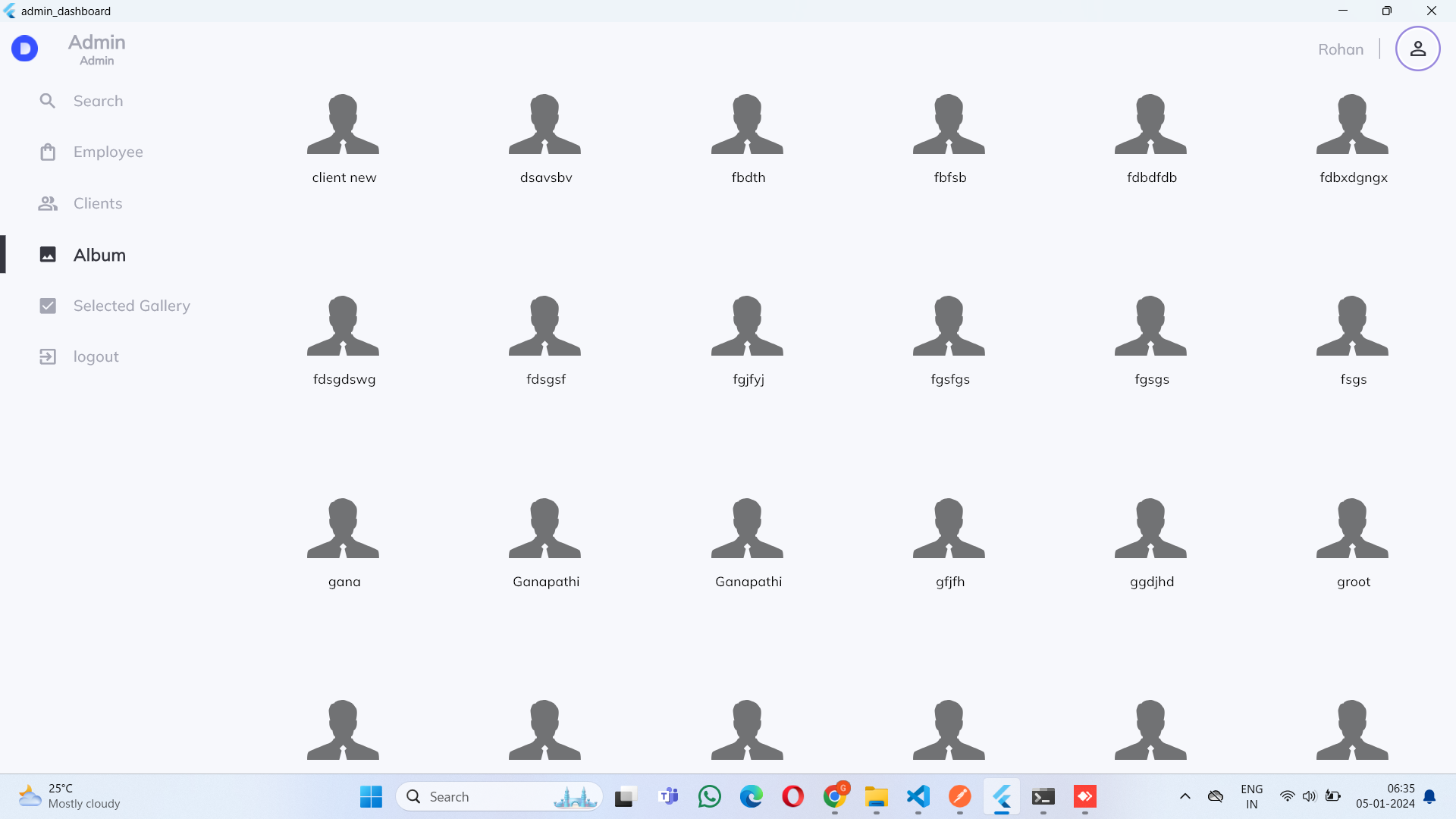Image resolution: width=1456 pixels, height=819 pixels.
Task: Select the fdbxdgngx album thumbnail
Action: pyautogui.click(x=1353, y=125)
